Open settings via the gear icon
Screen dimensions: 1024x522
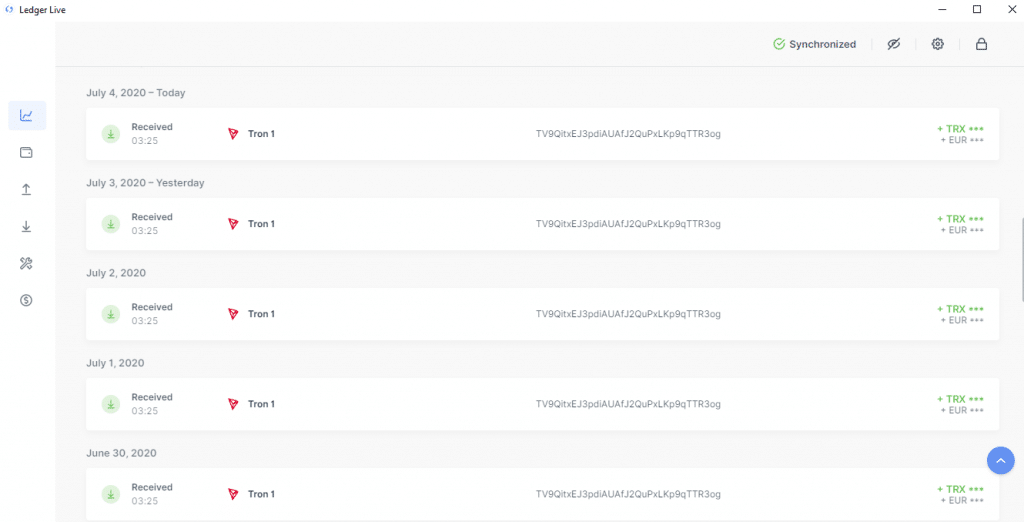938,44
